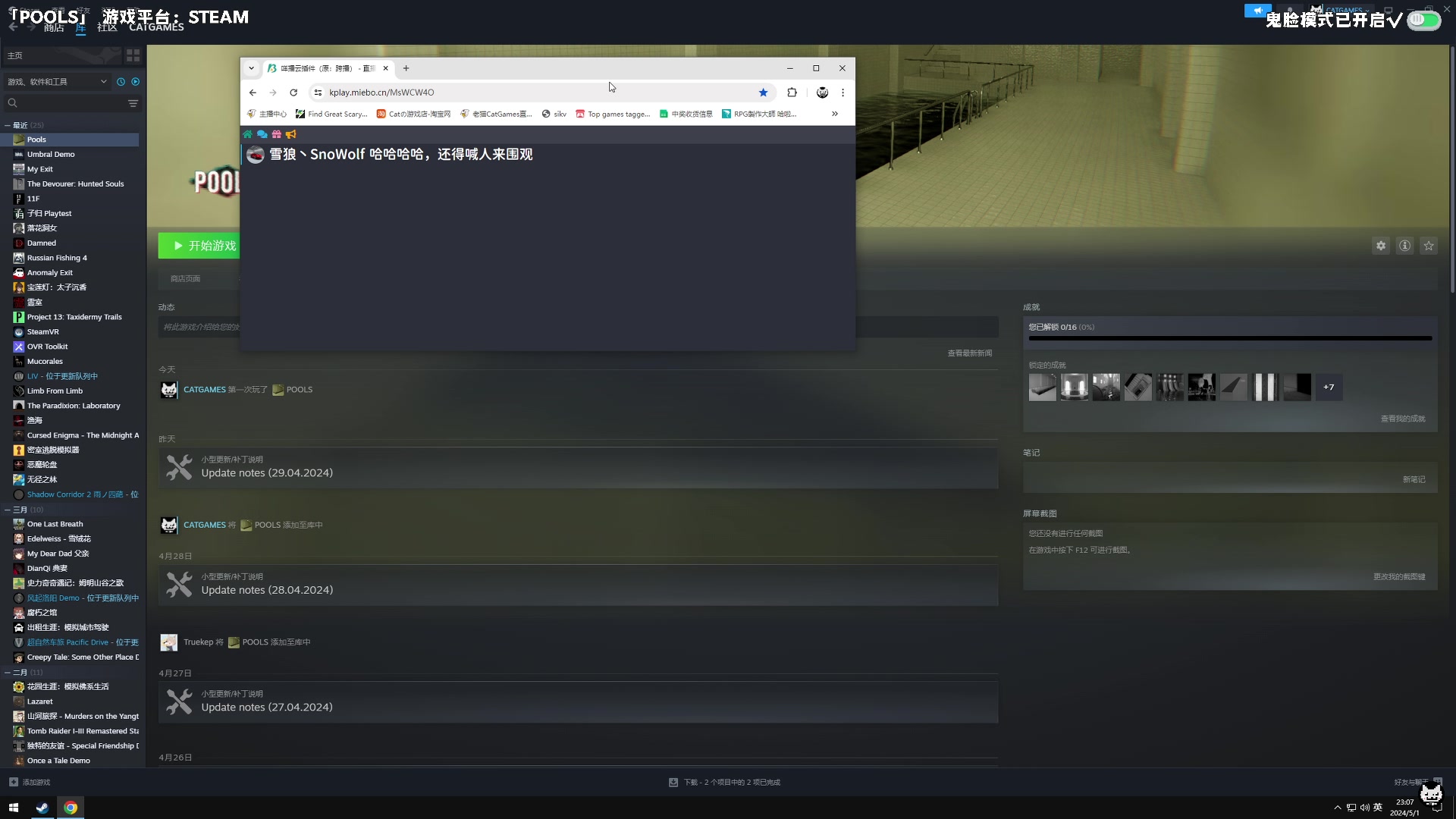Open Chrome three-dot menu
Image resolution: width=1456 pixels, height=819 pixels.
843,93
